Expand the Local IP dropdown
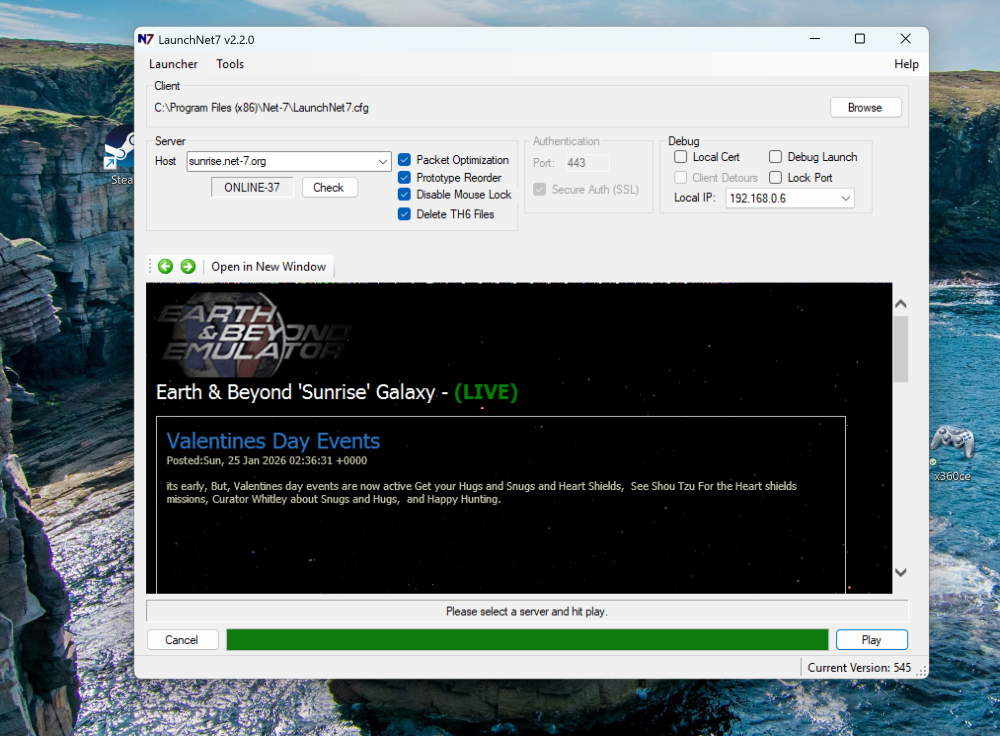Image resolution: width=1000 pixels, height=736 pixels. [x=846, y=198]
